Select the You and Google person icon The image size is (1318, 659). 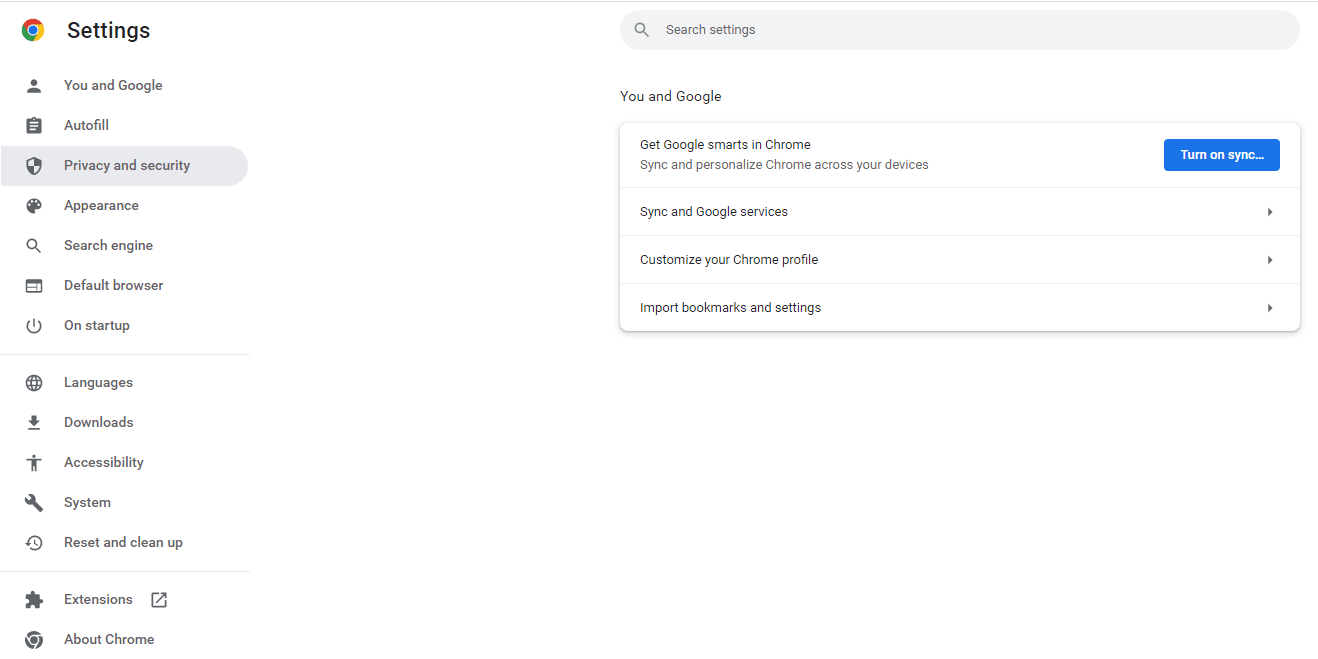pyautogui.click(x=34, y=85)
